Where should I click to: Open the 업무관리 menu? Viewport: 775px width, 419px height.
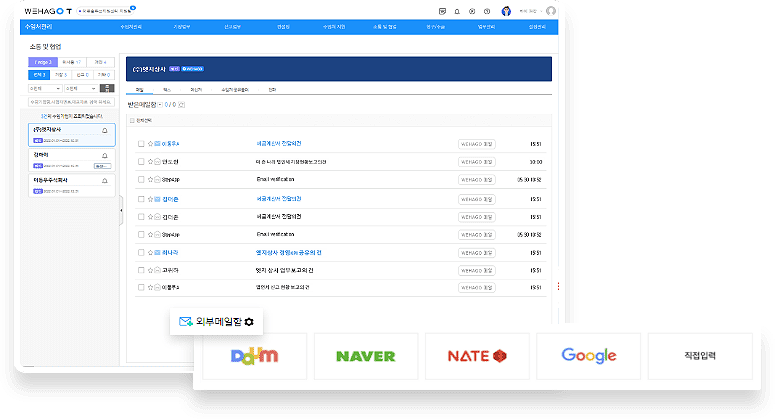click(486, 27)
